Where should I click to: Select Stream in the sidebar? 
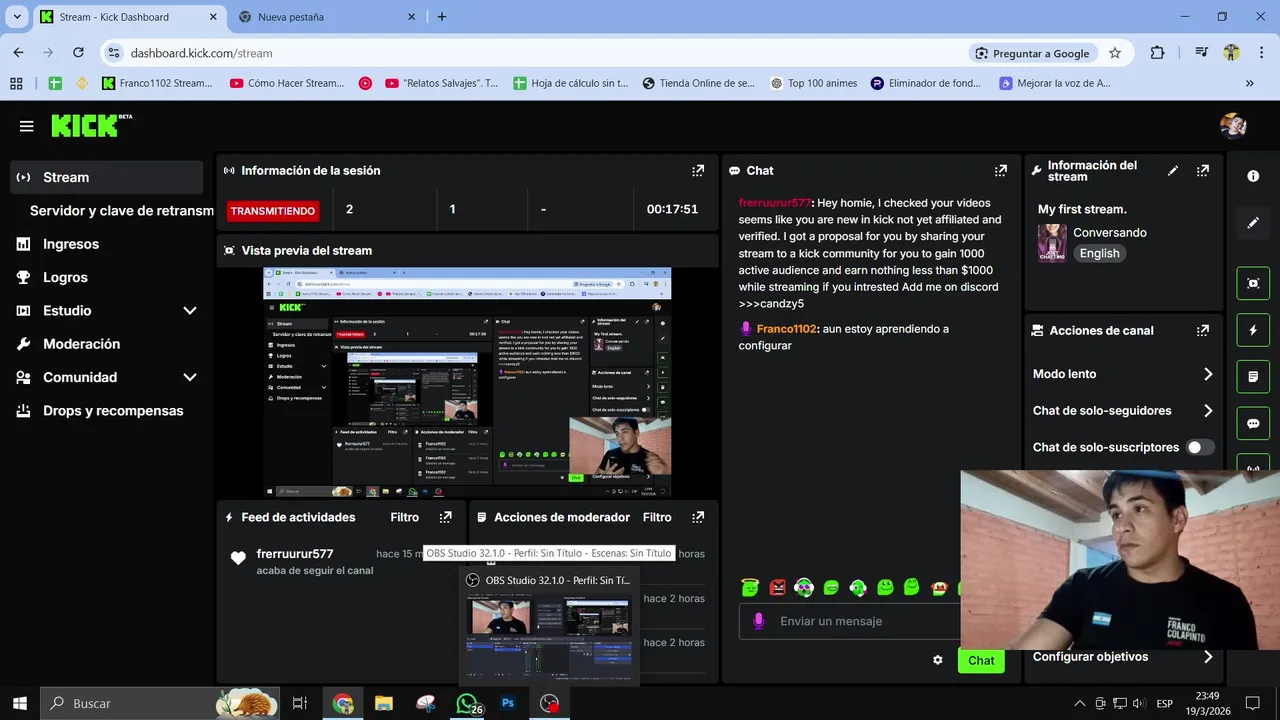[107, 177]
